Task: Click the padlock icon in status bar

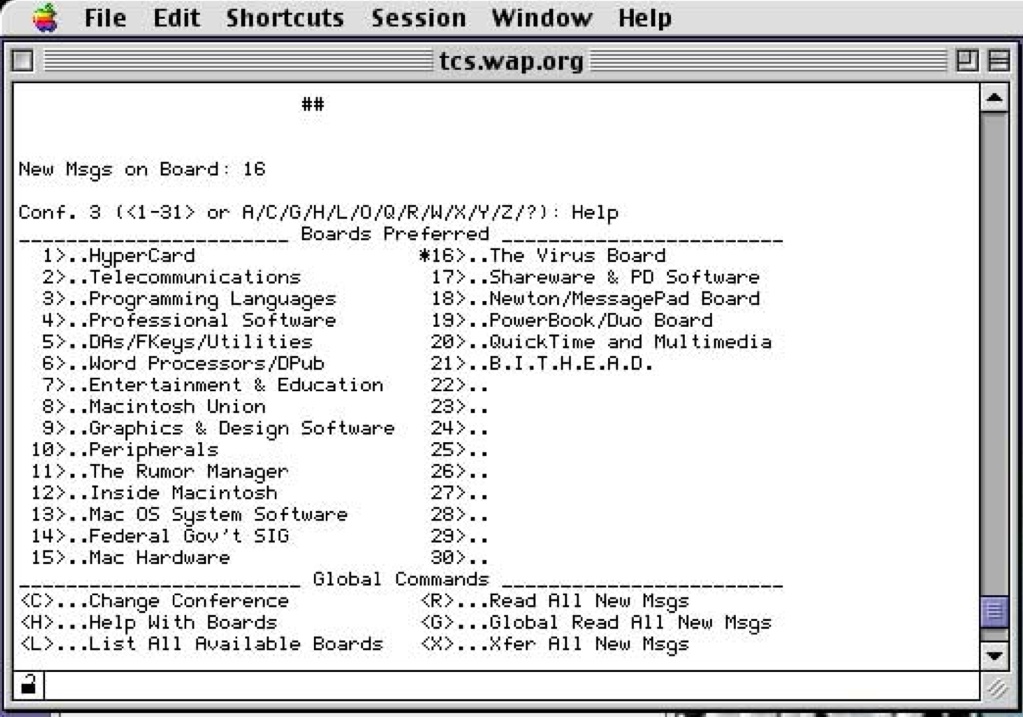Action: pos(28,685)
